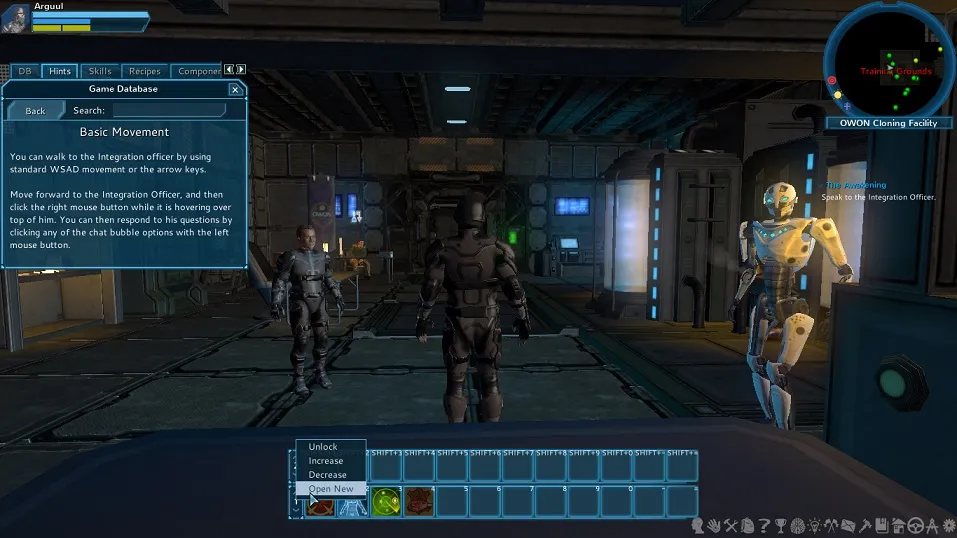Open the steering wheel vehicle icon
This screenshot has width=957, height=538.
(x=915, y=525)
